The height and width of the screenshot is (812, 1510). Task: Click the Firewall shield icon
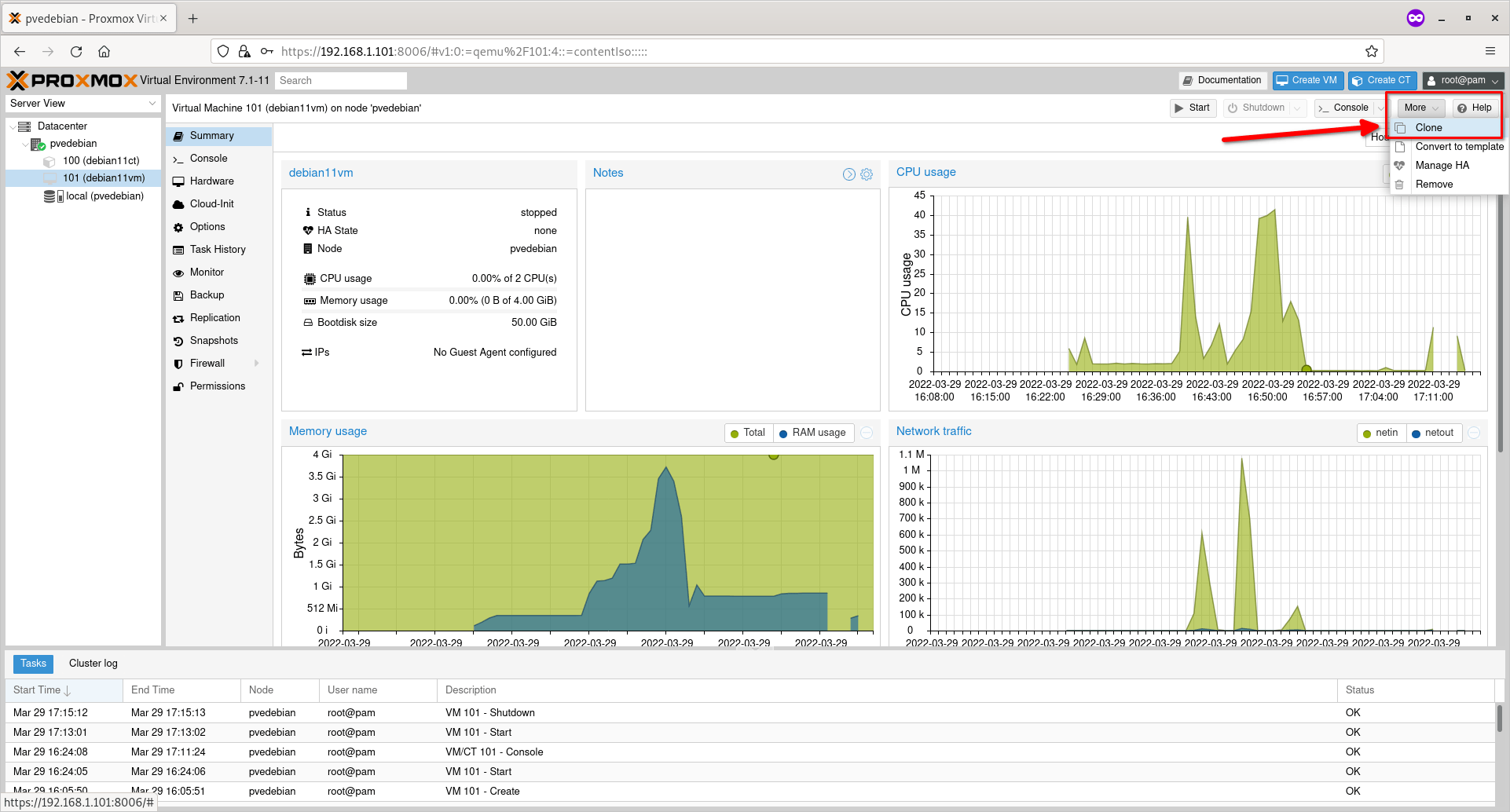[x=178, y=364]
